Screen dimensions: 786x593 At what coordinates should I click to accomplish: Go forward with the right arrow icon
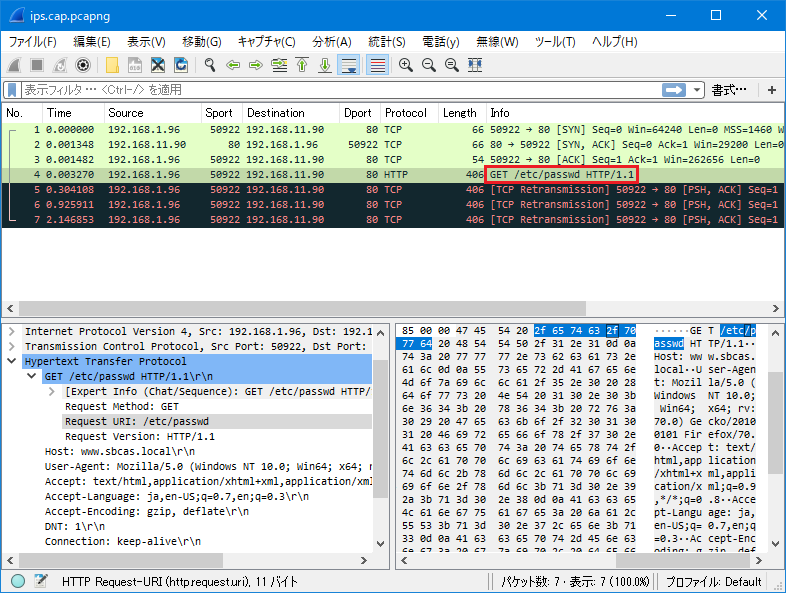(256, 65)
